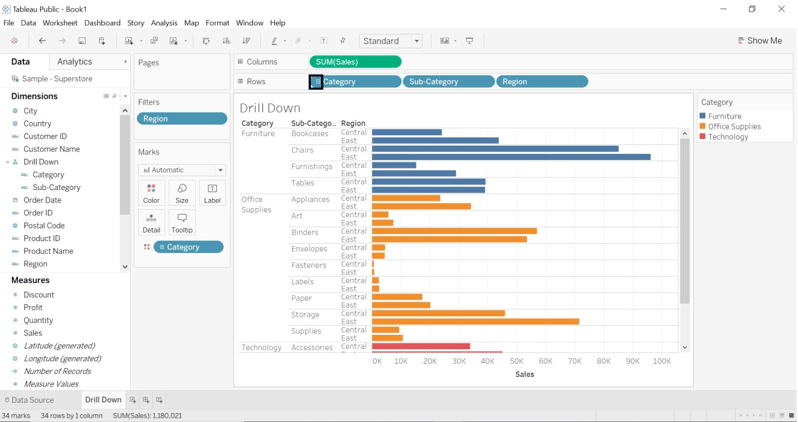This screenshot has width=798, height=422.
Task: Create new worksheet via toolbar icon
Action: pyautogui.click(x=129, y=41)
